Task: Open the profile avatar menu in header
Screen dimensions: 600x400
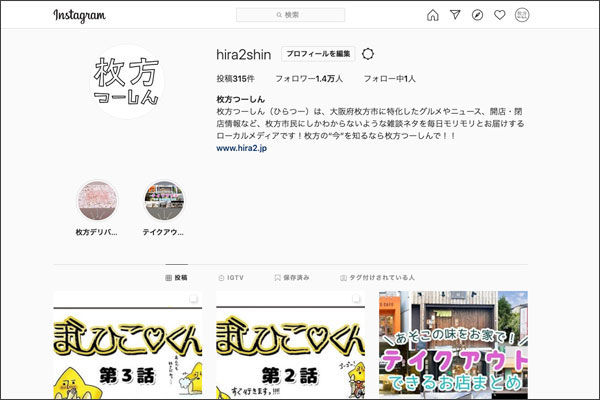Action: 522,15
